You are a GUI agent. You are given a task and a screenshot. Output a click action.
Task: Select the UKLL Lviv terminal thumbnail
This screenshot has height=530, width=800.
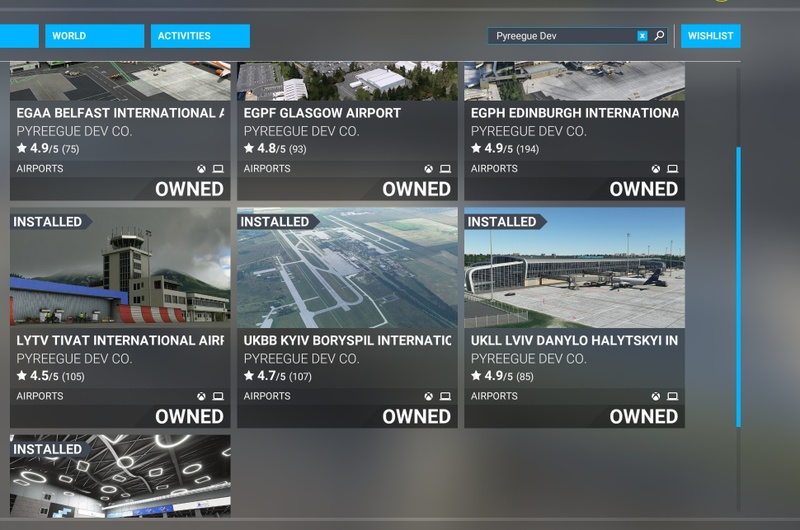click(x=574, y=268)
